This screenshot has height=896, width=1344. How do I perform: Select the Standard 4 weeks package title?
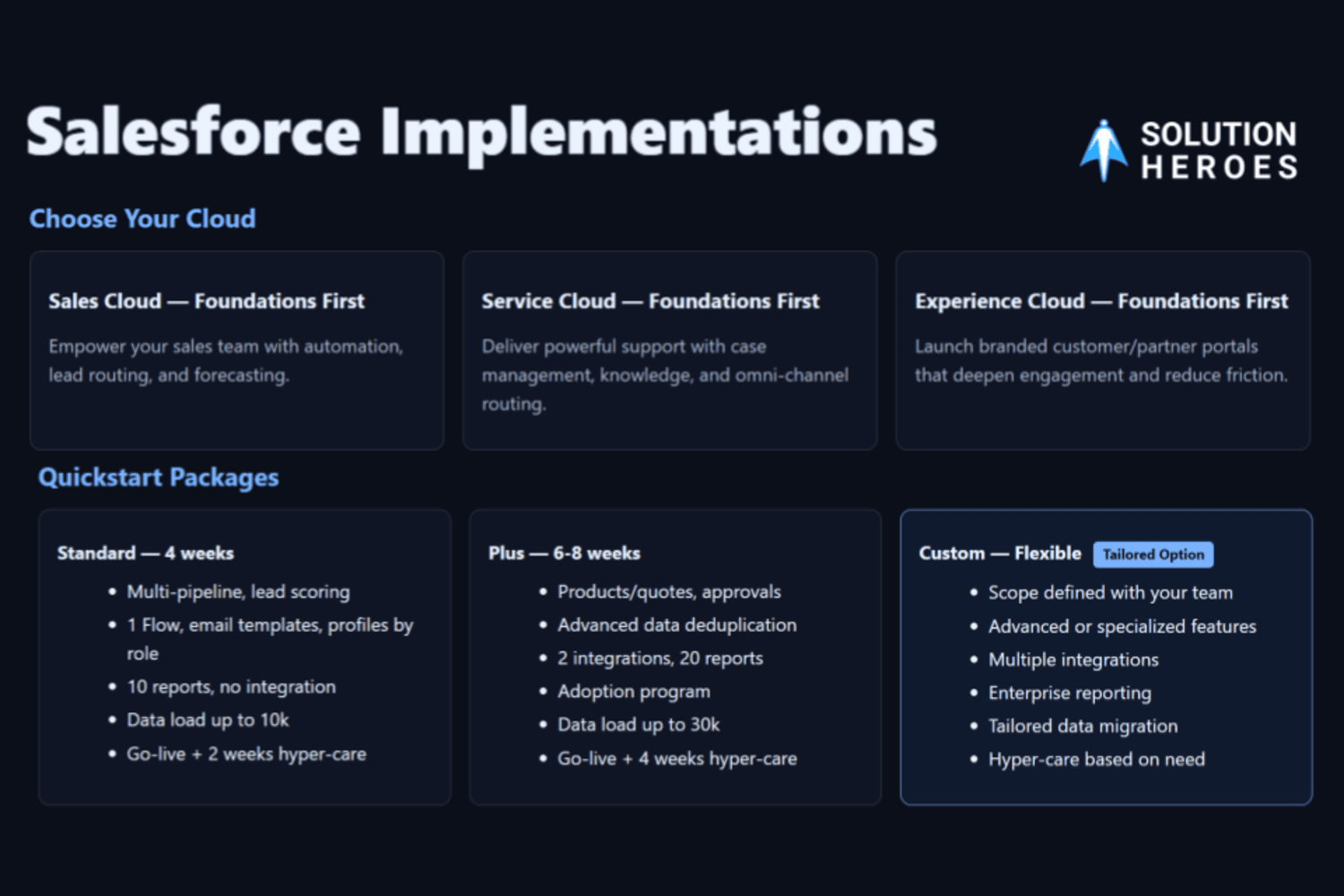coord(145,554)
